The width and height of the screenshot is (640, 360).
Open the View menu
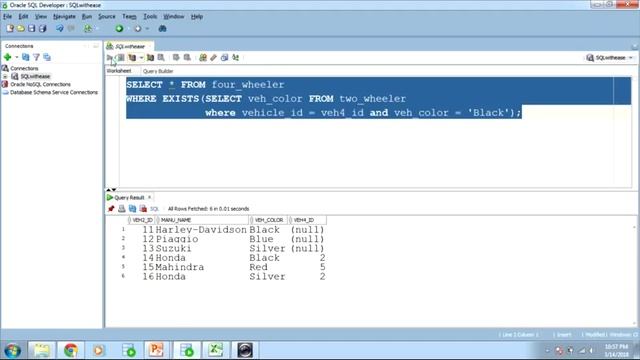(x=40, y=16)
